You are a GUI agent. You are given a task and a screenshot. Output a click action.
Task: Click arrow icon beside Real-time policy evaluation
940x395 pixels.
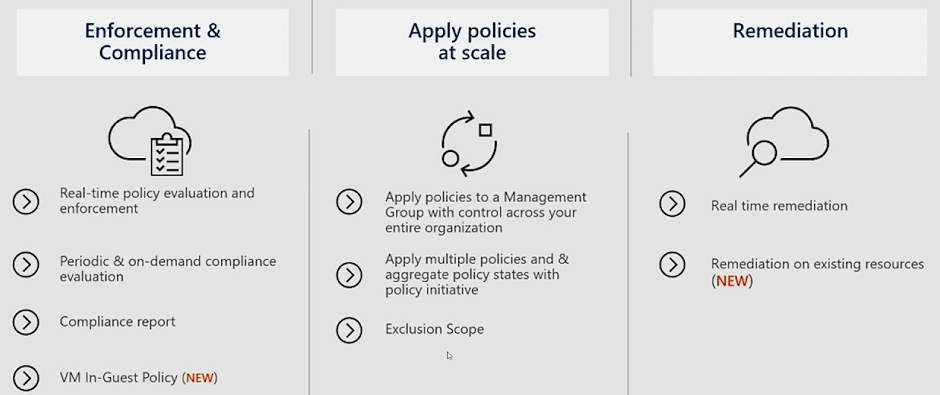[26, 202]
